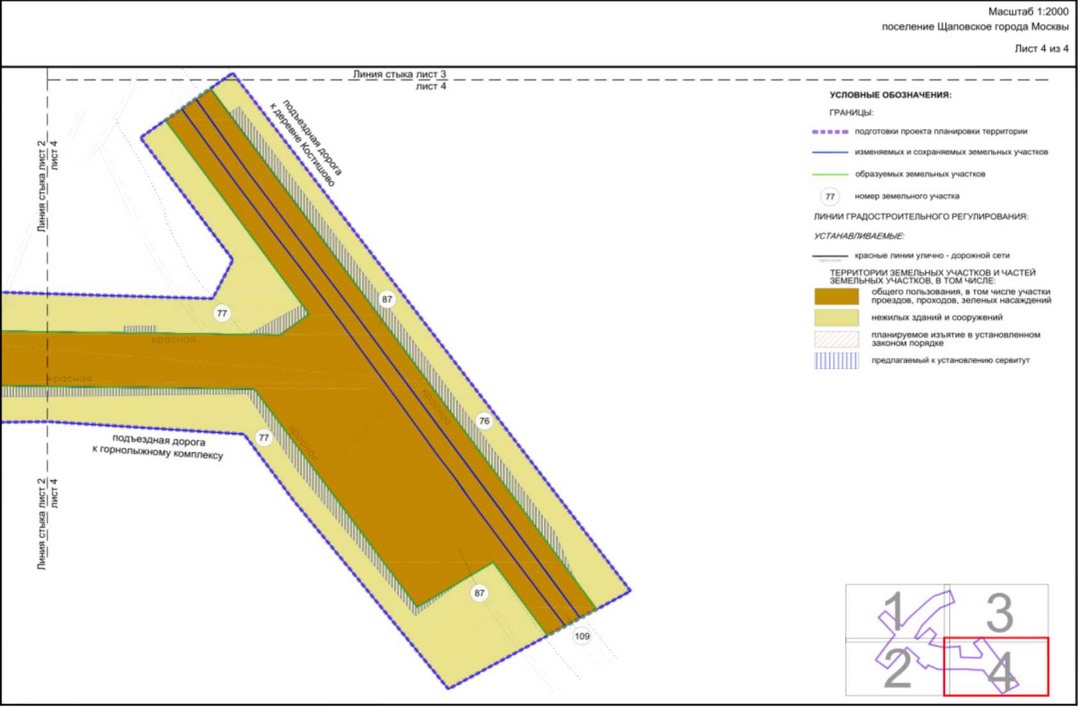Open sheet 2 in the key map
This screenshot has width=1078, height=707.
point(896,668)
